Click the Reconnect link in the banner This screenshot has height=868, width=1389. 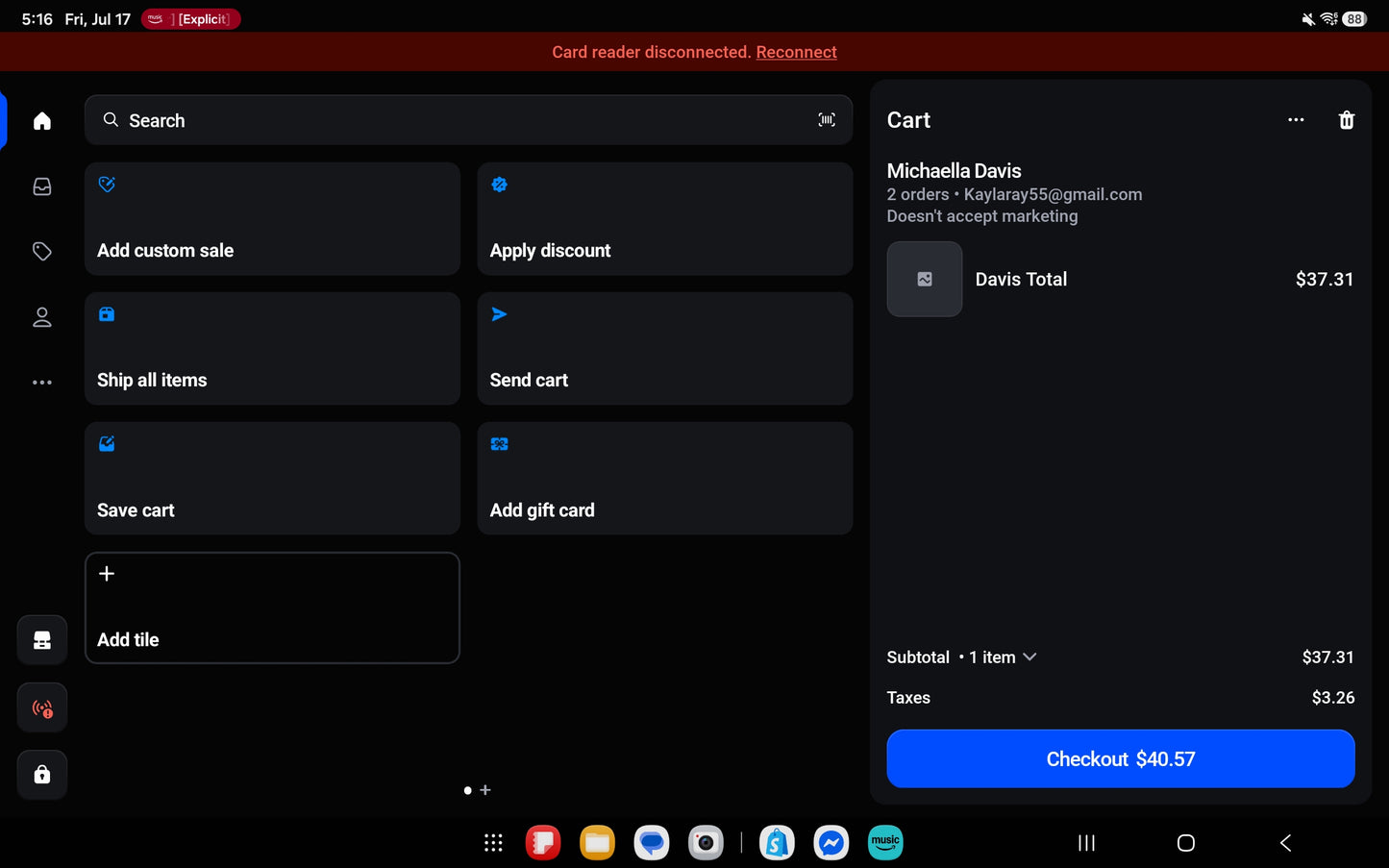(796, 52)
